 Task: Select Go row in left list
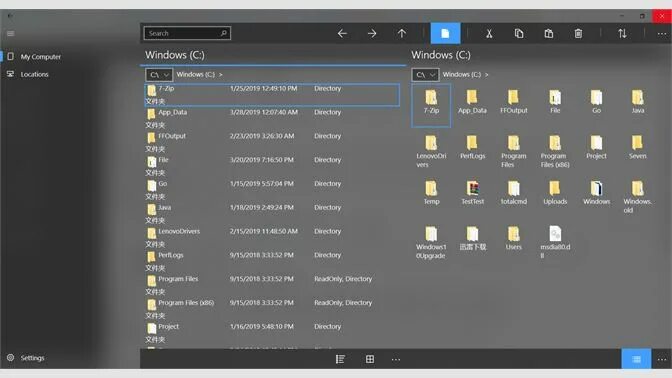(272, 190)
